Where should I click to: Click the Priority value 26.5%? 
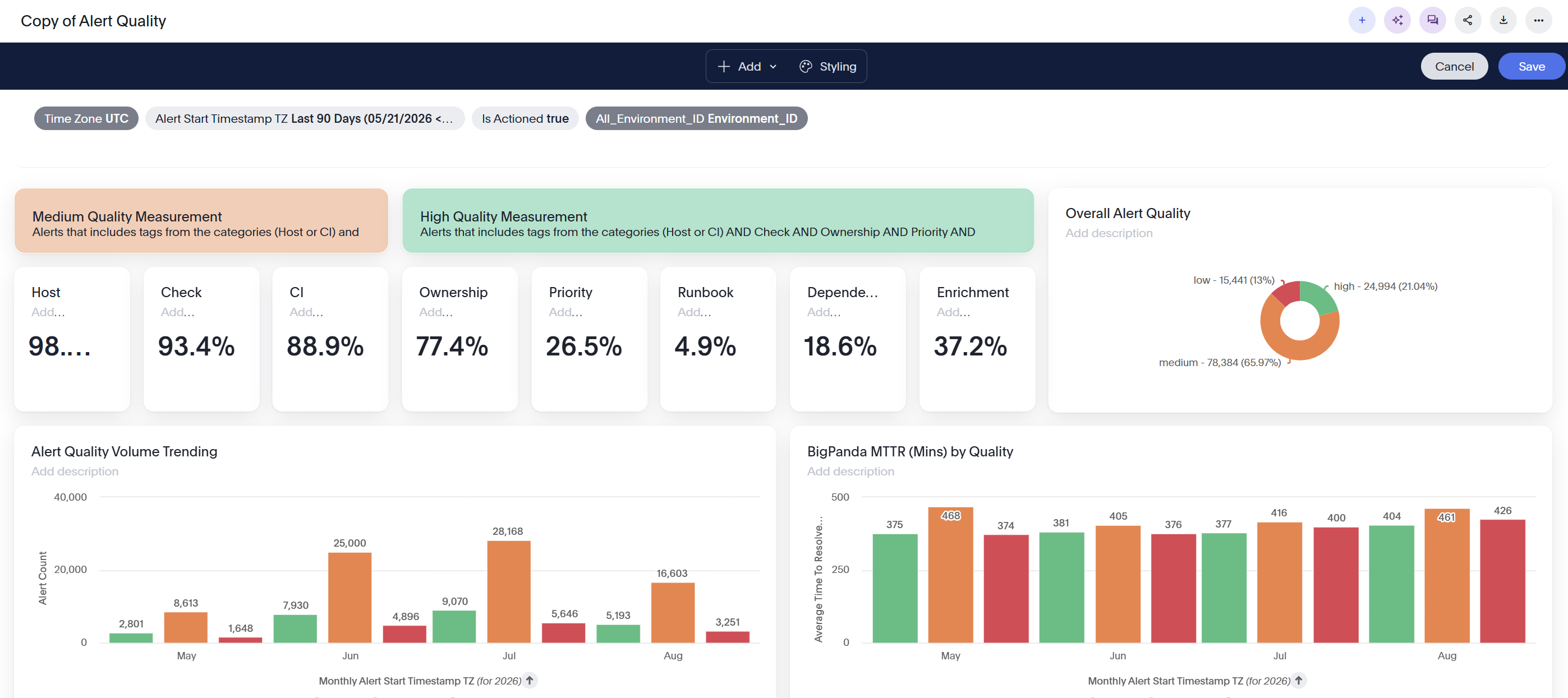click(584, 346)
